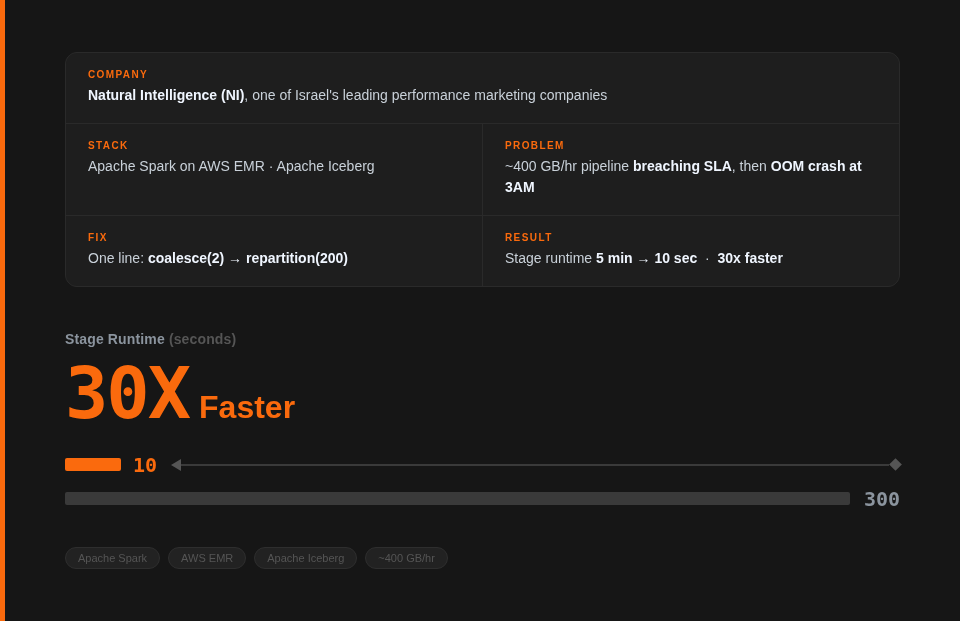The image size is (960, 621).
Task: Select the Apache Spark tag pill
Action: [112, 558]
